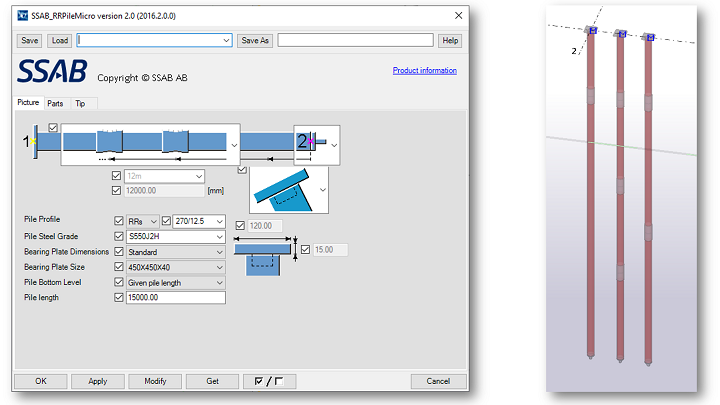Click the OK button

click(41, 381)
